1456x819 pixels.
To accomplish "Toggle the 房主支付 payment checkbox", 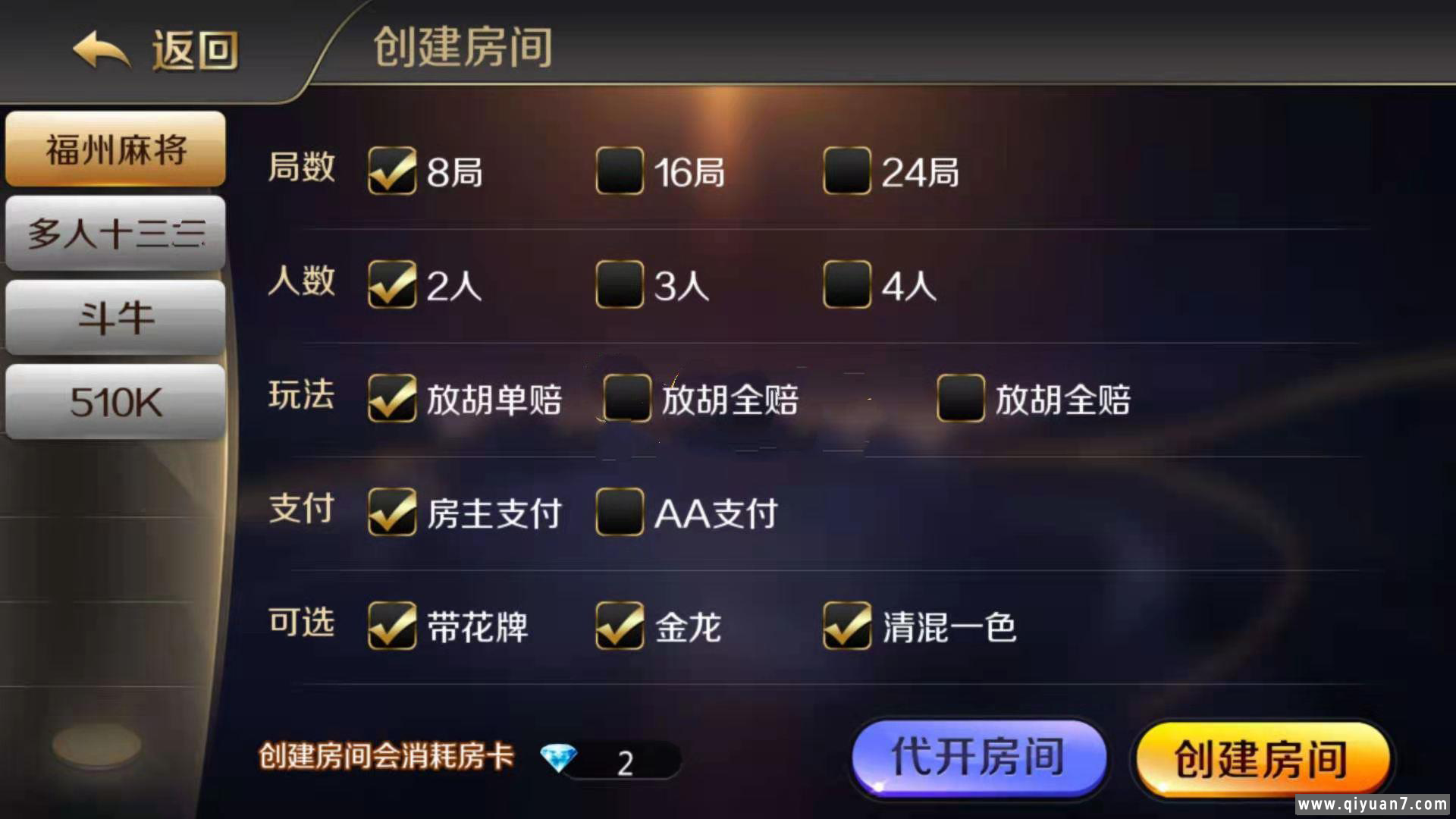I will [392, 512].
